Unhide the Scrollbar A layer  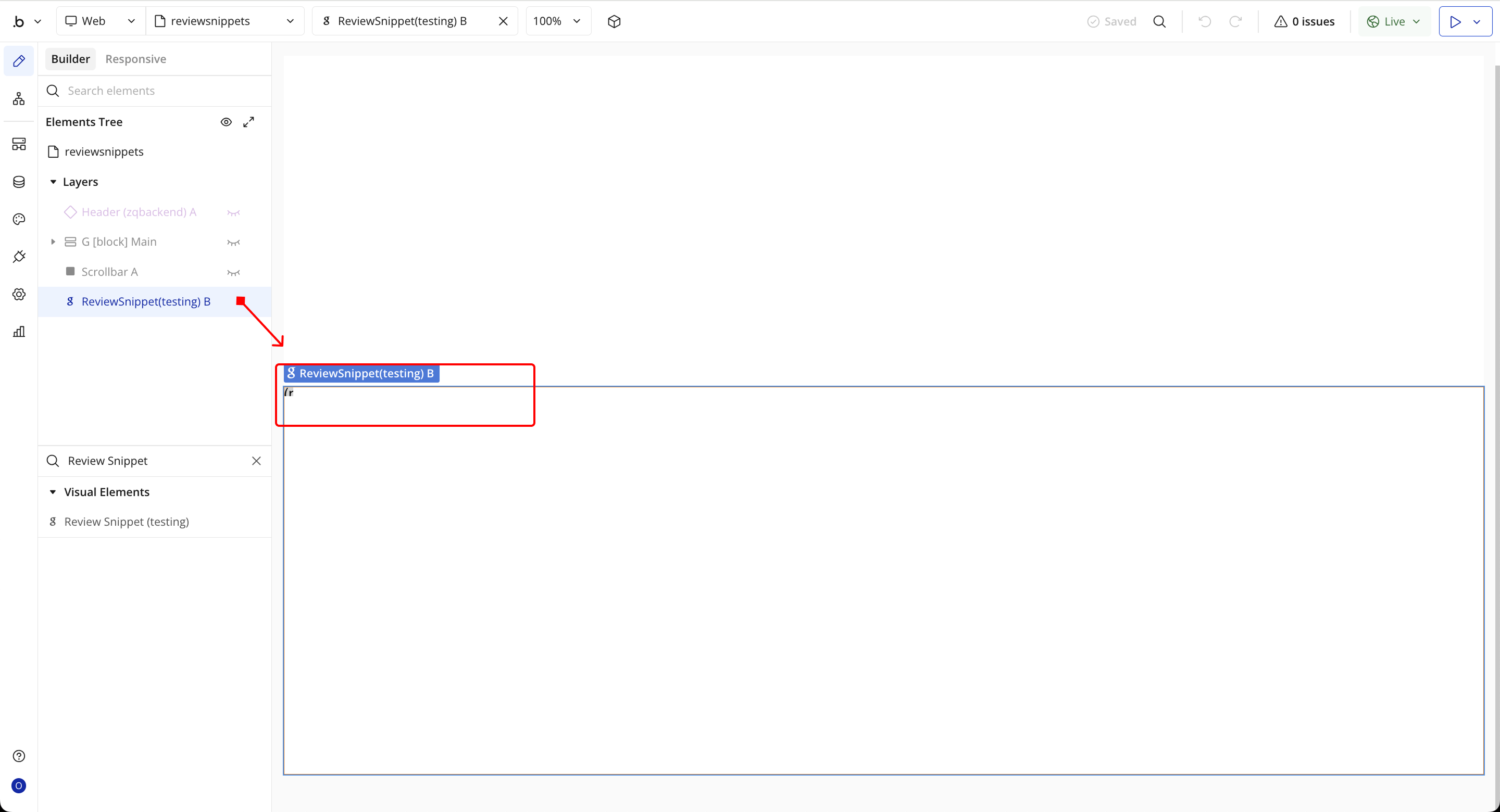(233, 272)
